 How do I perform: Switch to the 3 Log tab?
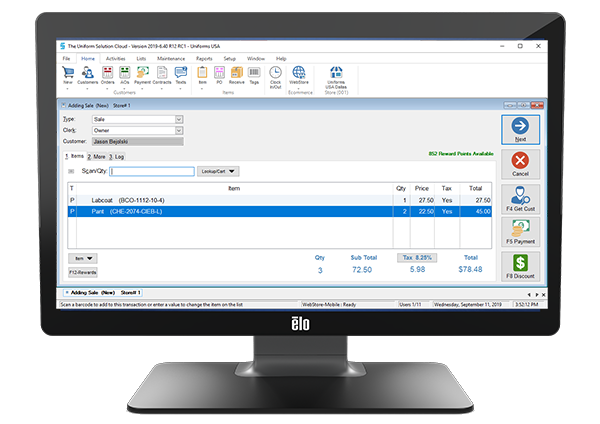(x=116, y=157)
